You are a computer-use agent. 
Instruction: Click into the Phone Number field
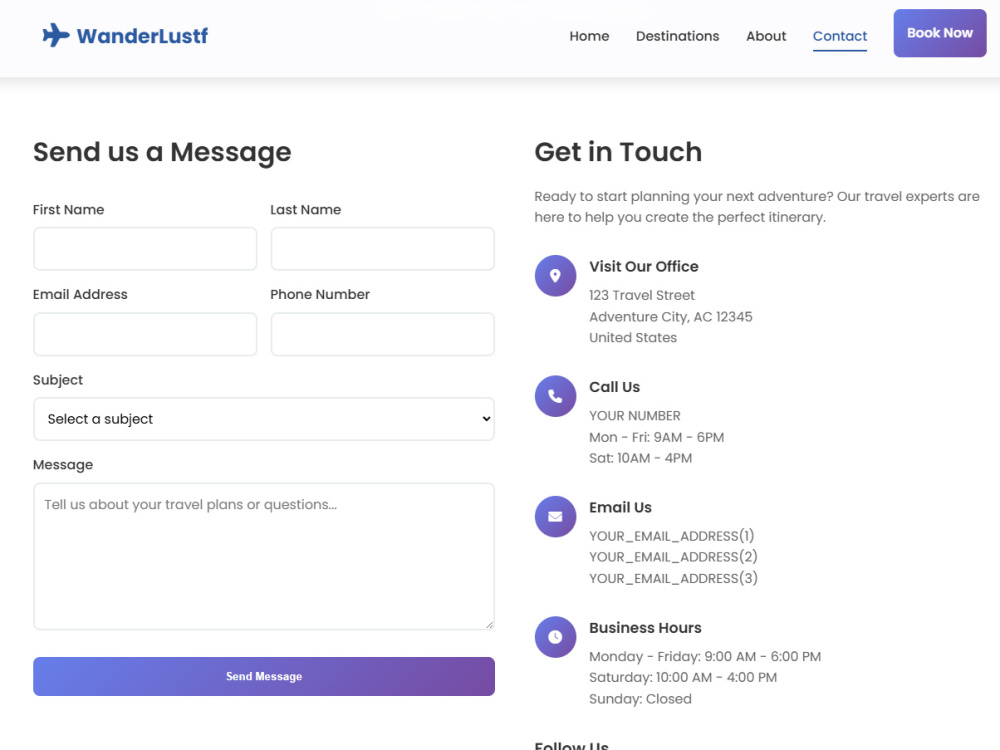382,334
